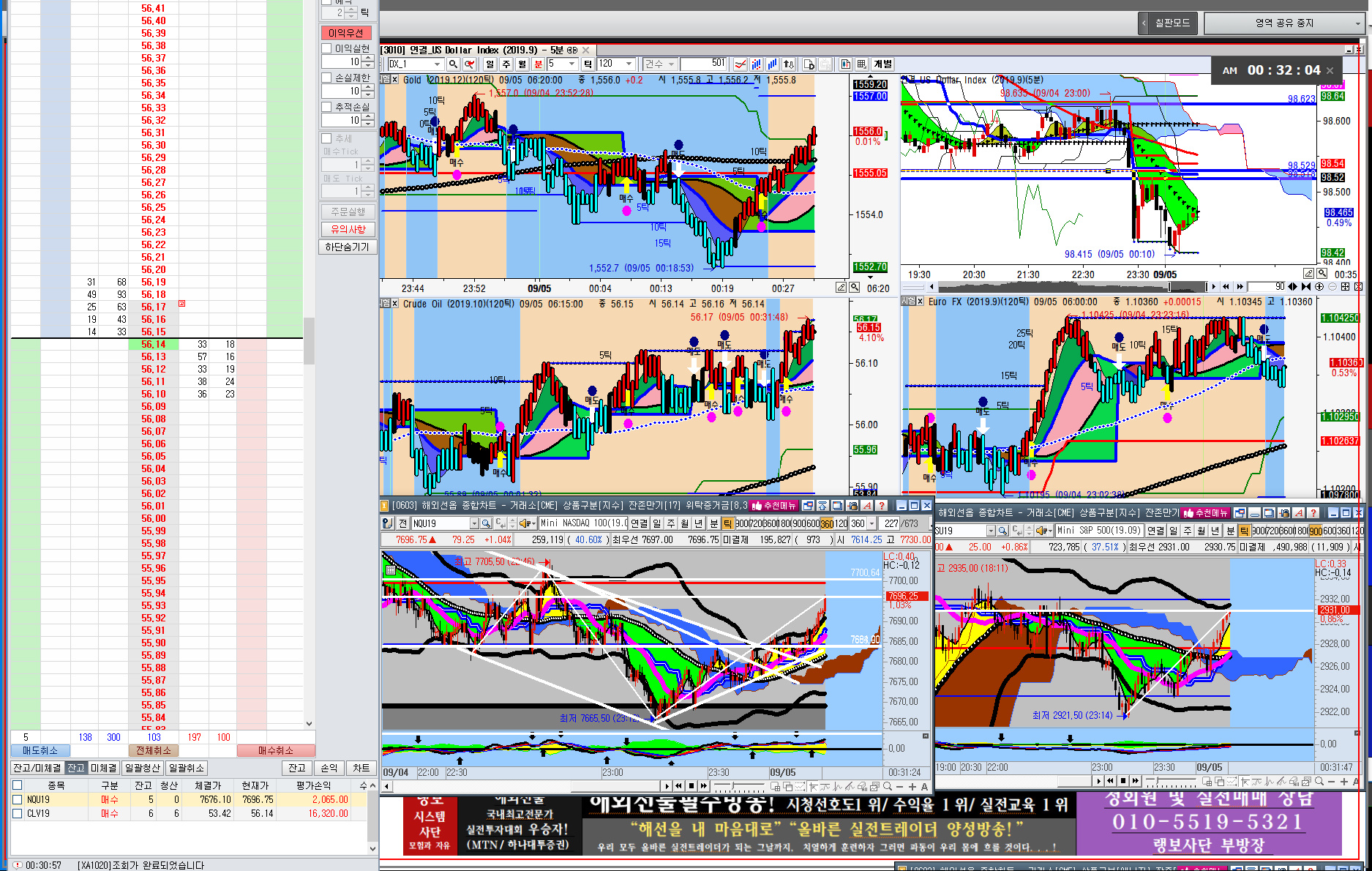Check the CLV19 position row checkbox
Image resolution: width=1372 pixels, height=871 pixels.
(x=18, y=813)
